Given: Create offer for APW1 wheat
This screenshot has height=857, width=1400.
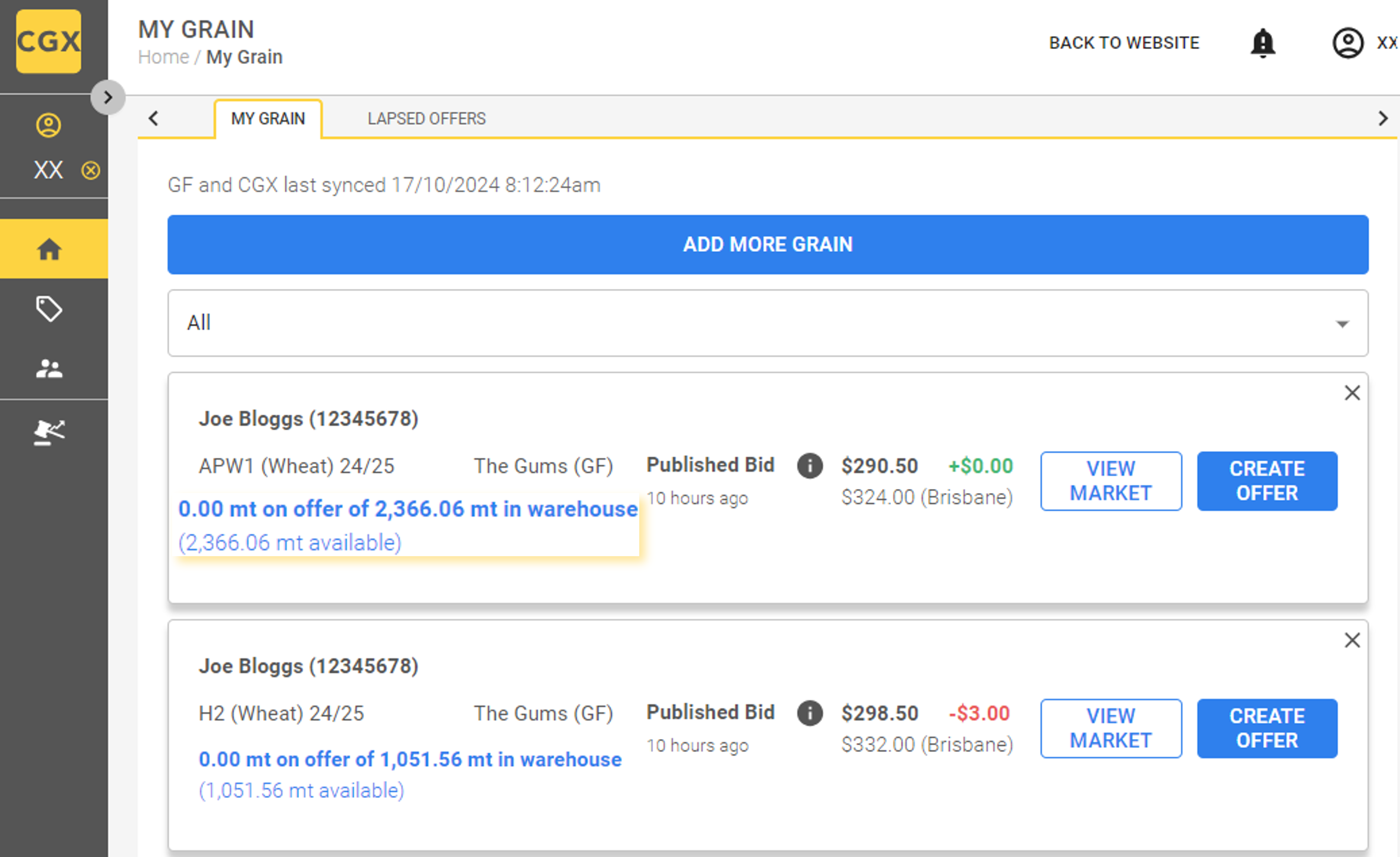Looking at the screenshot, I should pyautogui.click(x=1267, y=481).
